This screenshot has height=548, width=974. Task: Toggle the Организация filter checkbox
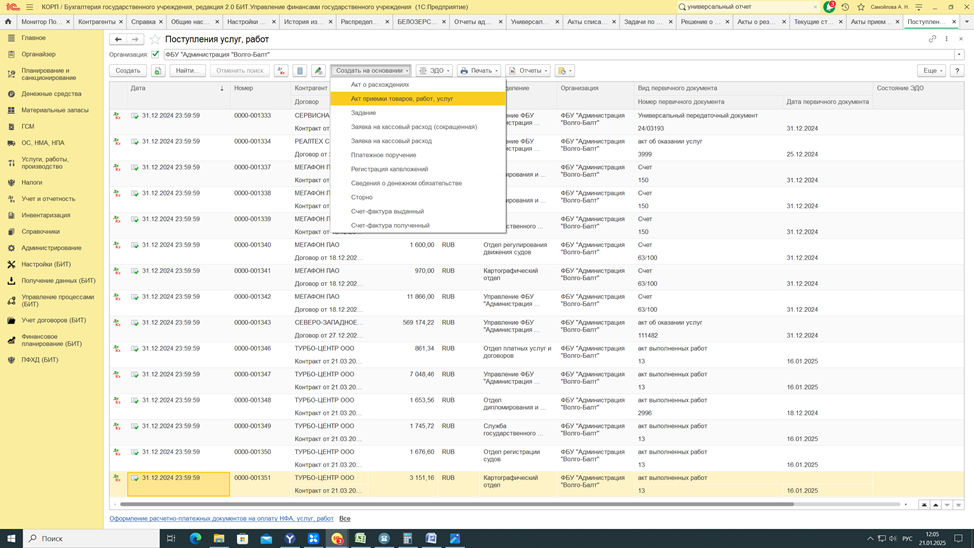tap(155, 55)
